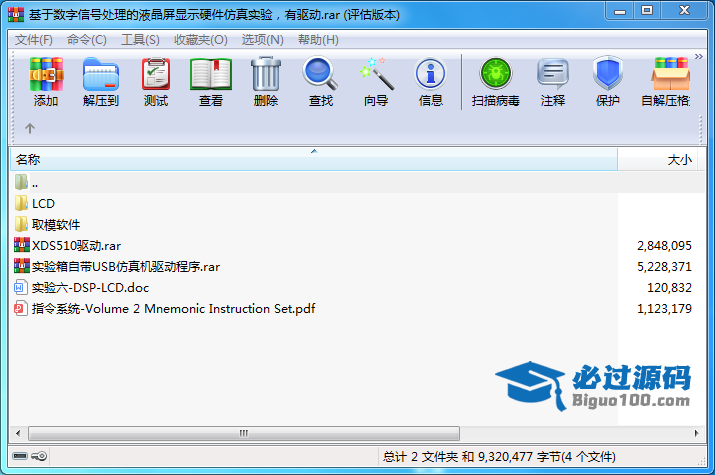Click the PDF icon of 指令系统 file
This screenshot has width=715, height=475.
click(x=20, y=309)
